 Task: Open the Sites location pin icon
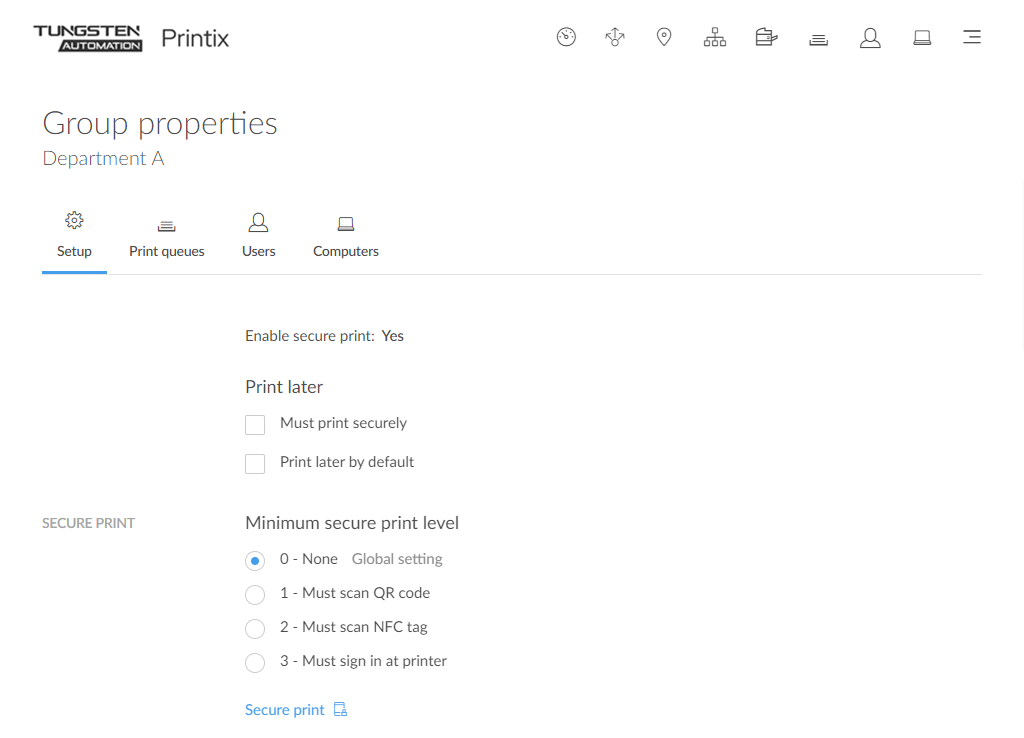(x=664, y=38)
